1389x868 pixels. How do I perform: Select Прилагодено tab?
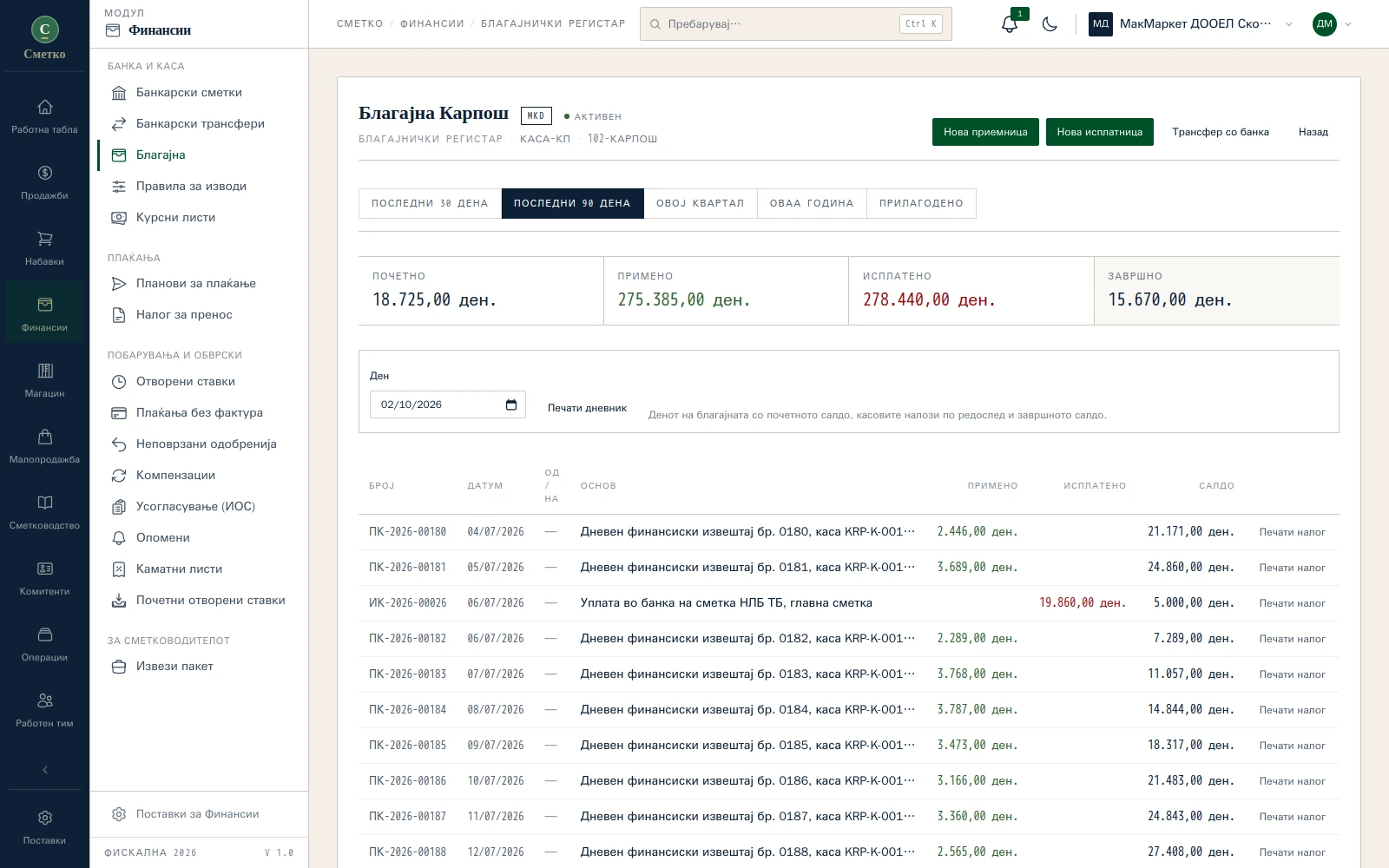point(921,203)
